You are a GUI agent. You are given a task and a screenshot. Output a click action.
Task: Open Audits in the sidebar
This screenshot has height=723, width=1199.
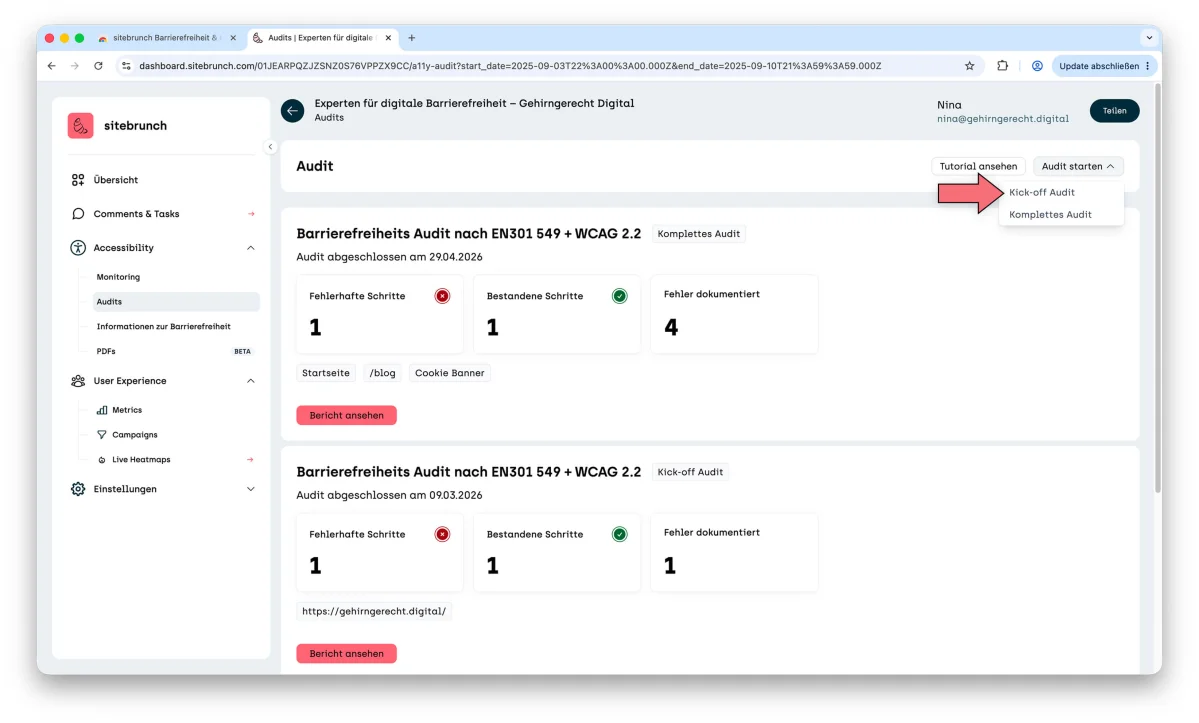click(x=176, y=302)
